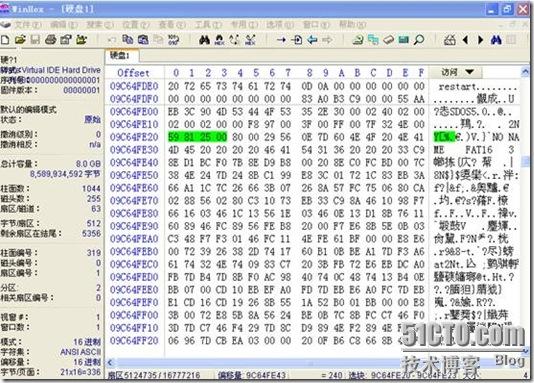Click the Print icon
The height and width of the screenshot is (383, 534).
pos(50,40)
